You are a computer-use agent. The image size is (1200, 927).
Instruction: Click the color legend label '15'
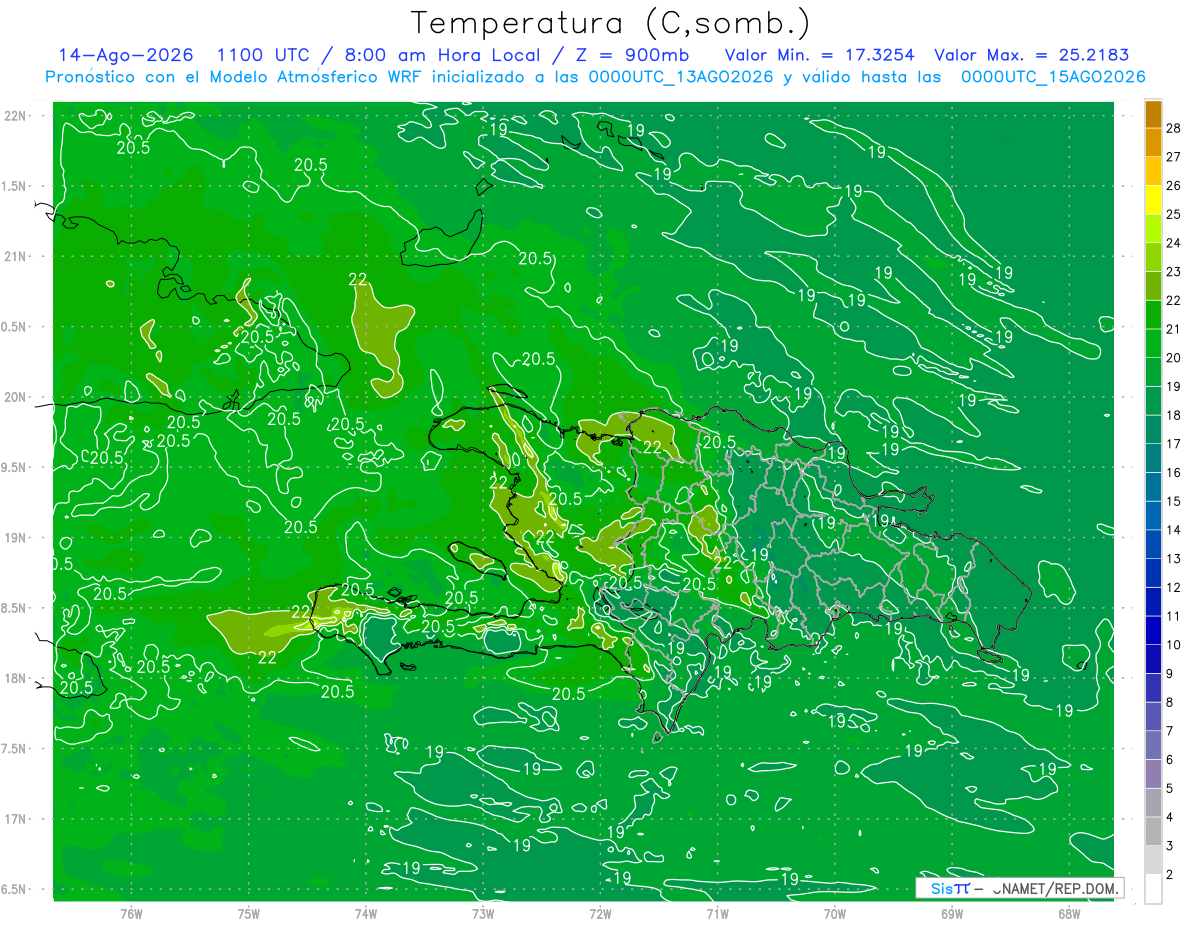coord(1174,501)
